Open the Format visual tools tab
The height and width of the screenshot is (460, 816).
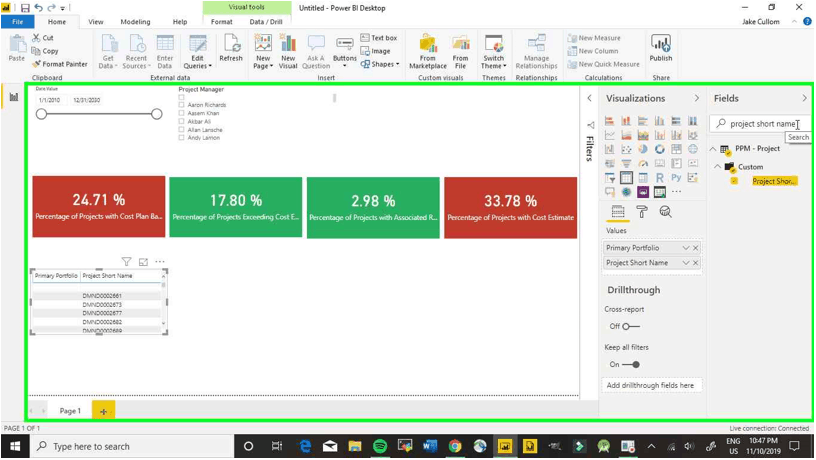point(222,22)
